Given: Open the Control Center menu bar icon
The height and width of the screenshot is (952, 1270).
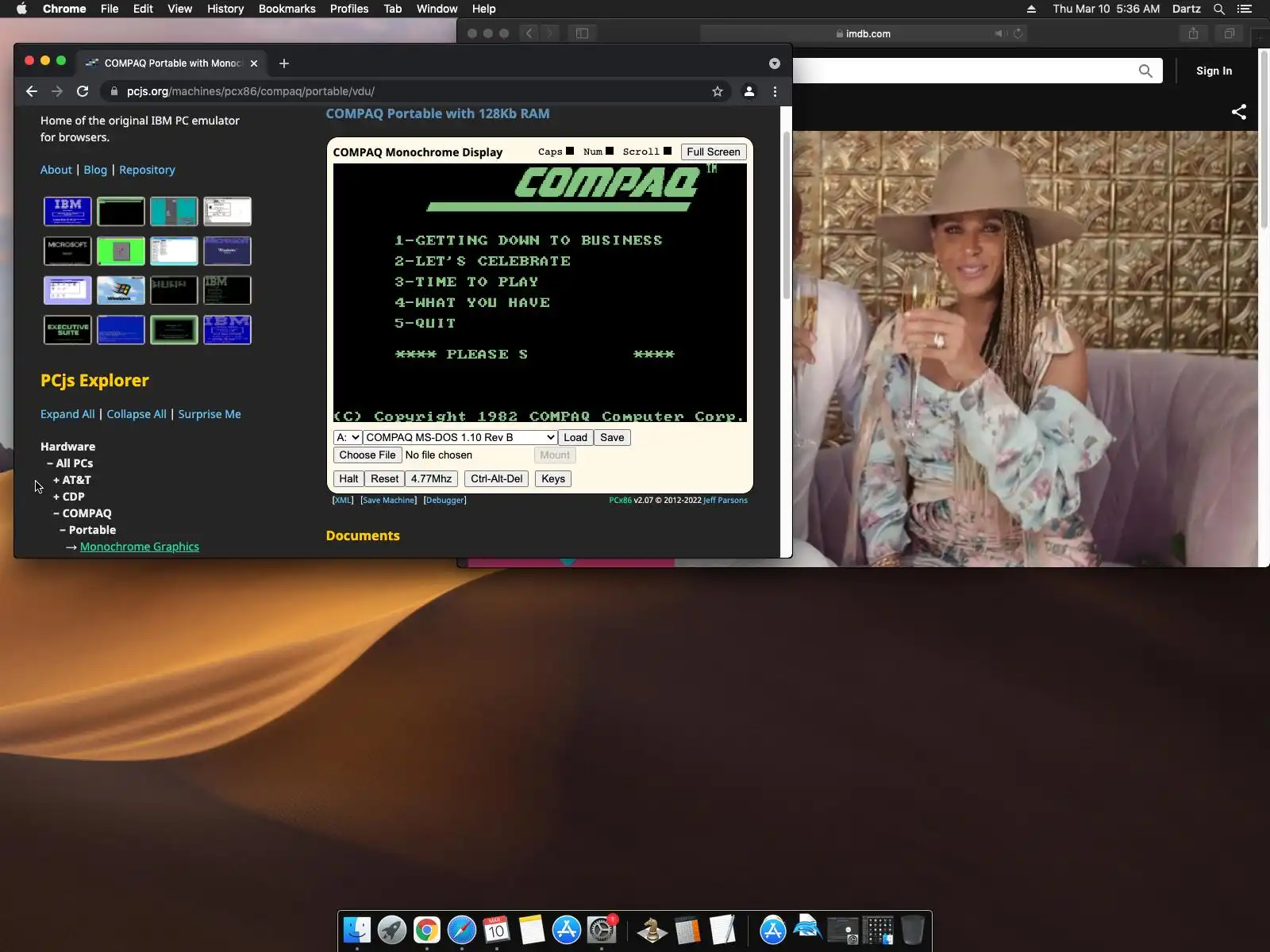Looking at the screenshot, I should (x=1245, y=9).
